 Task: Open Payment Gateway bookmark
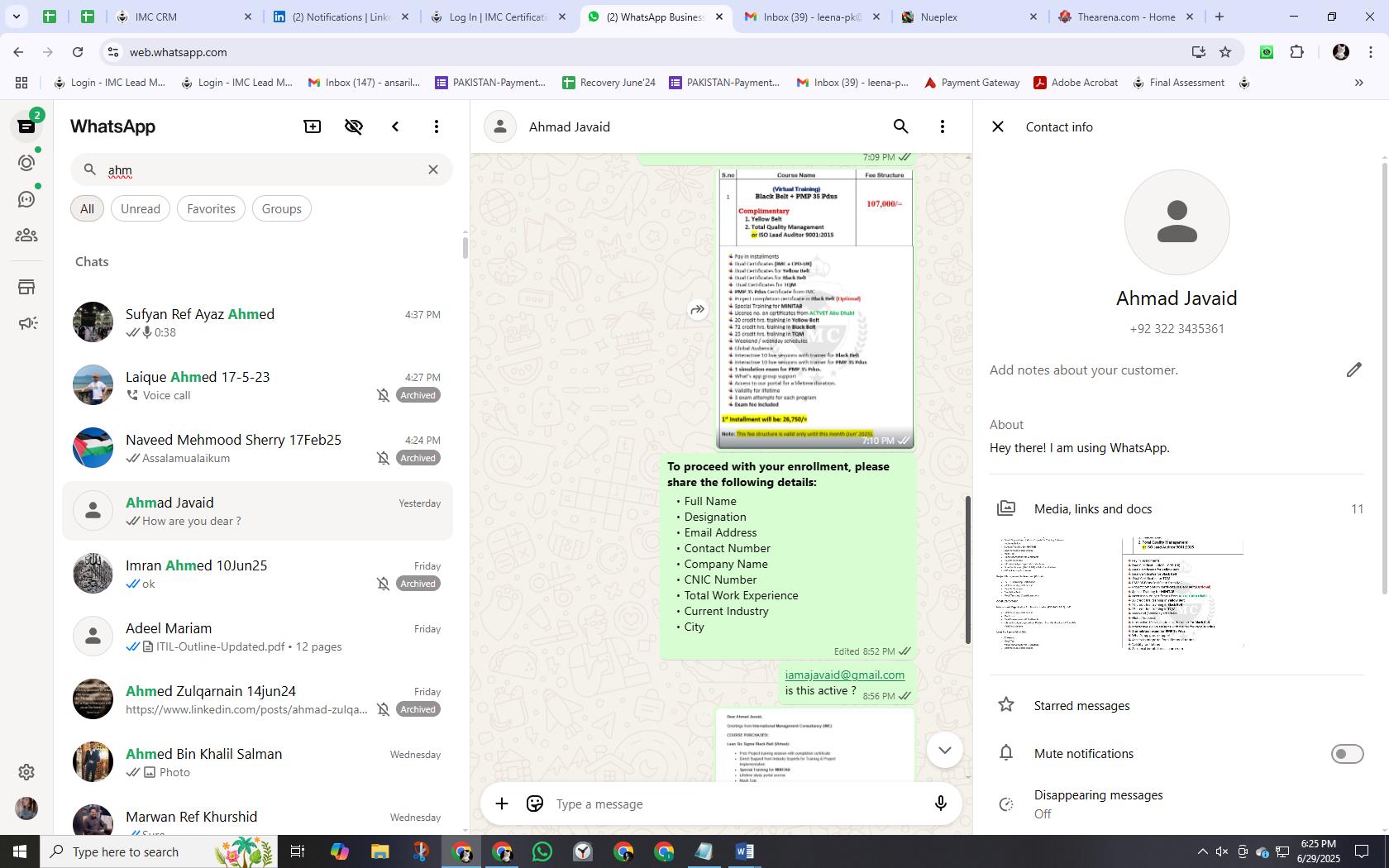[x=971, y=83]
